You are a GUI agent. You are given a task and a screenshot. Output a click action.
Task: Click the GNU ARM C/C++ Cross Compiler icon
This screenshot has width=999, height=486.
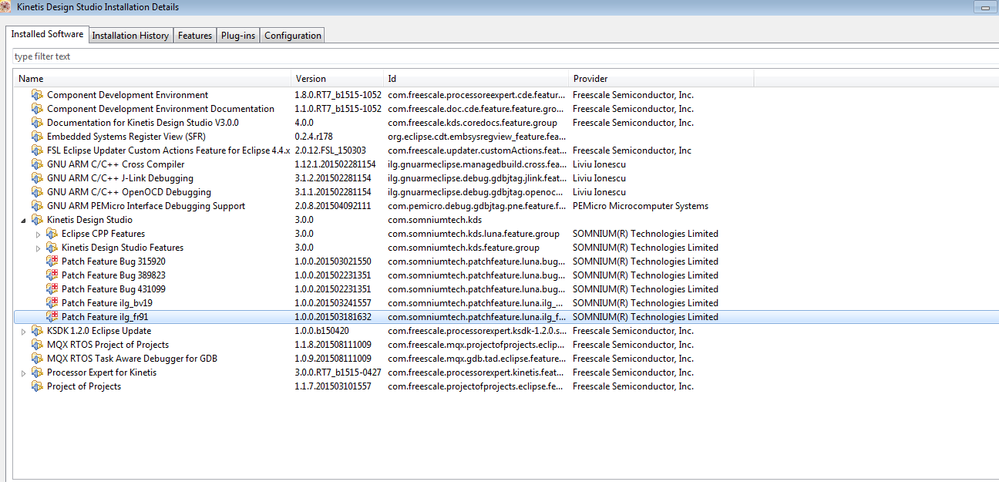tap(37, 164)
